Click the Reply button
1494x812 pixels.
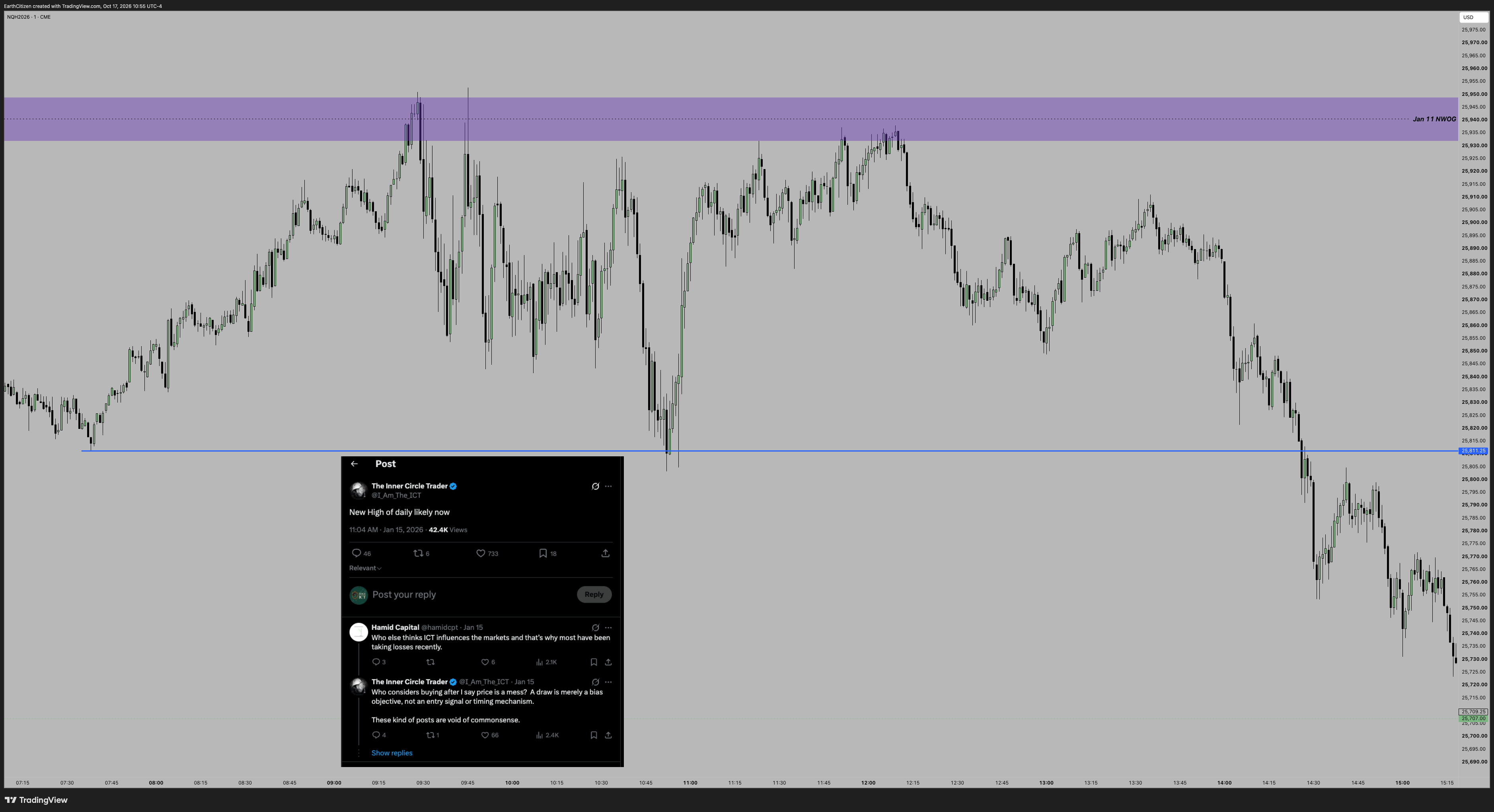(594, 594)
